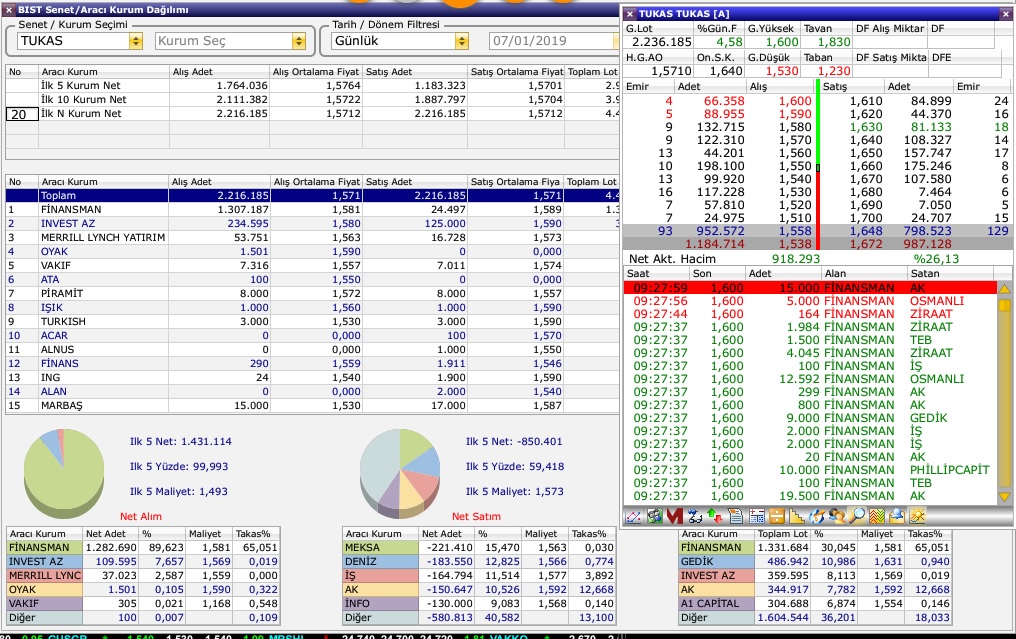The height and width of the screenshot is (639, 1016).
Task: Click the Ilk 5 Net: -850.401 label
Action: coord(514,442)
